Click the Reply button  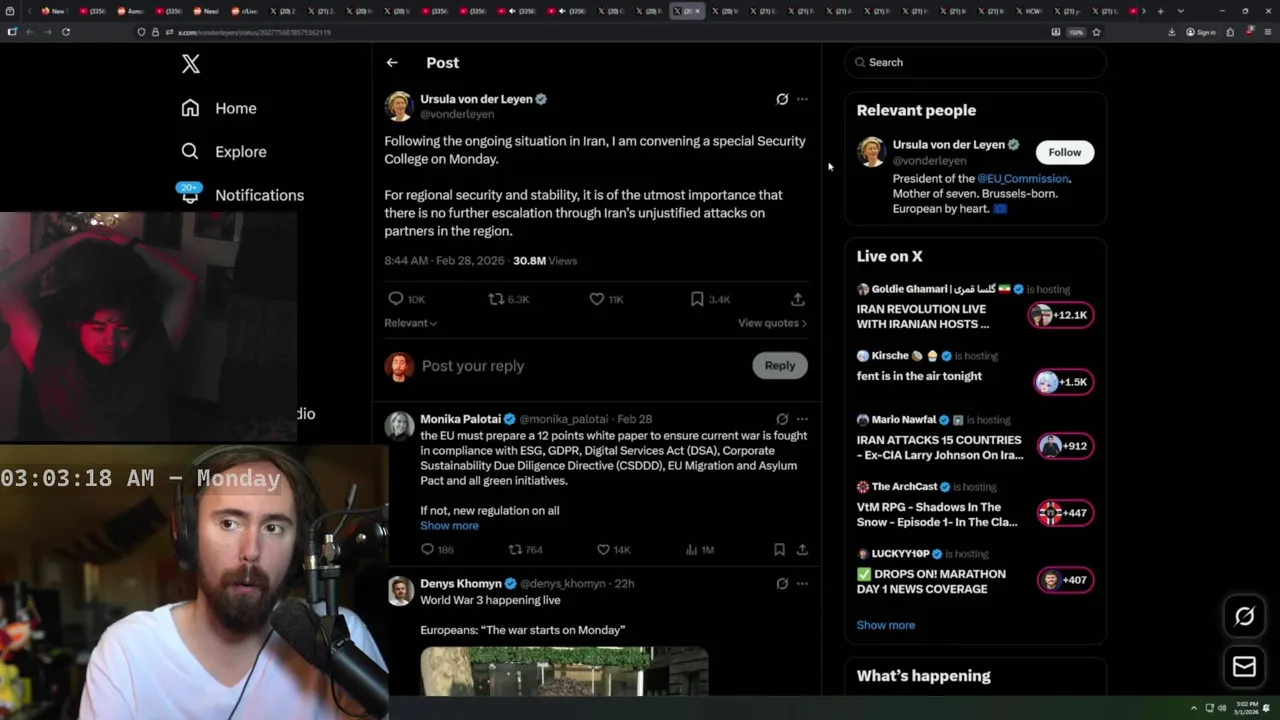(x=779, y=365)
